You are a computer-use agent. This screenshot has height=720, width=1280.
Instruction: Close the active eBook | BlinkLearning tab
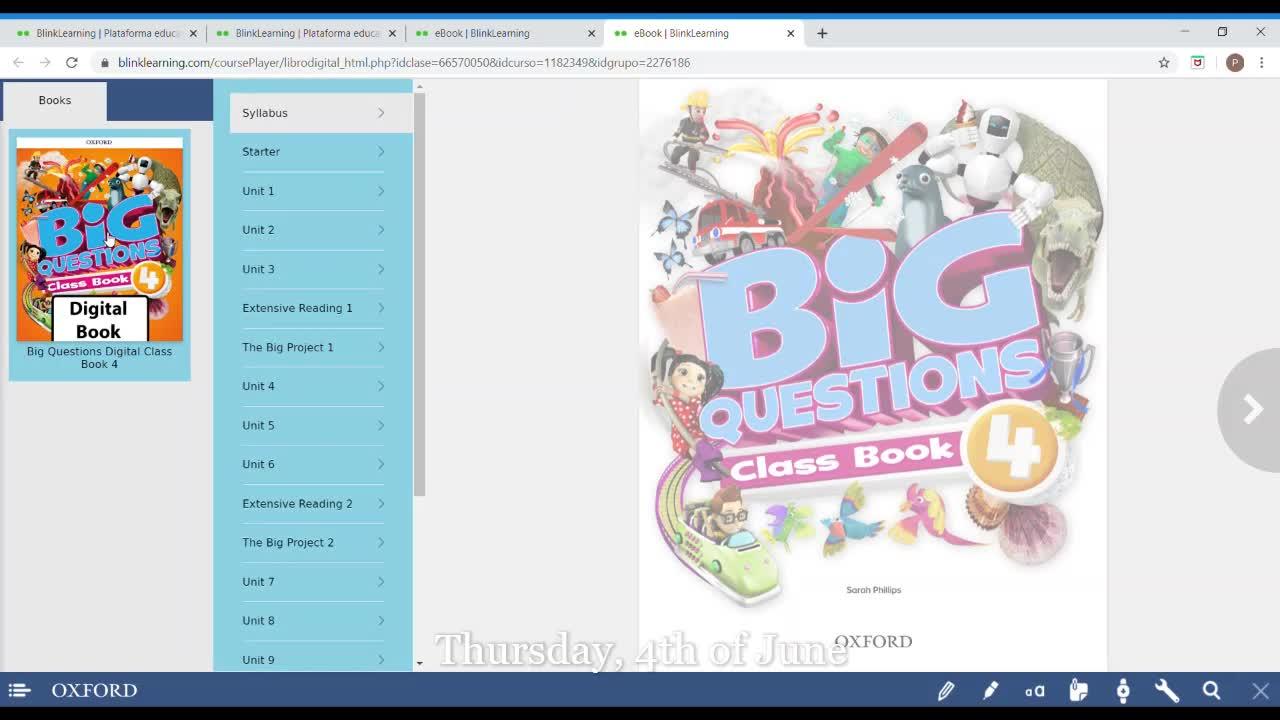790,33
